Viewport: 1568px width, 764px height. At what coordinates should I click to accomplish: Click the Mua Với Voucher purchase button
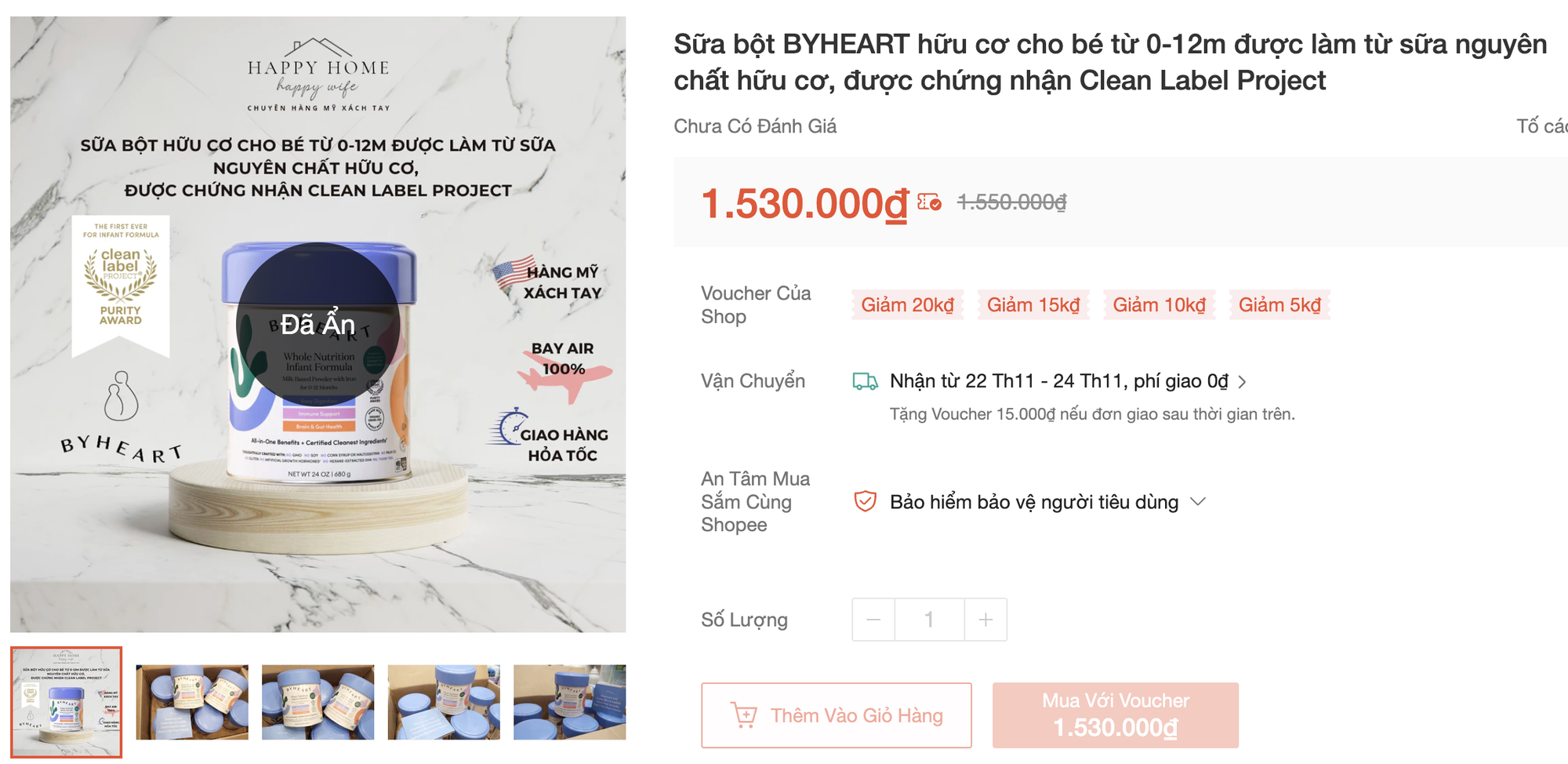pyautogui.click(x=1115, y=714)
